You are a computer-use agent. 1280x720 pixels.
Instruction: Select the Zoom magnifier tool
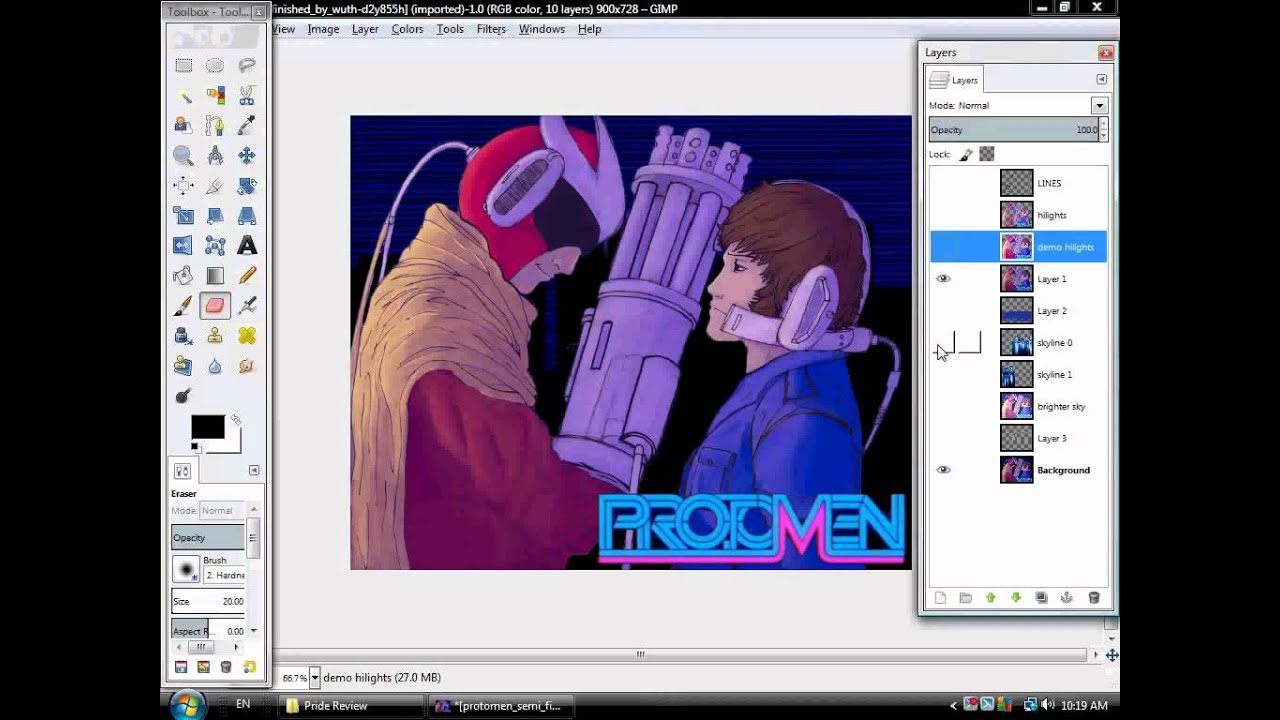tap(184, 156)
